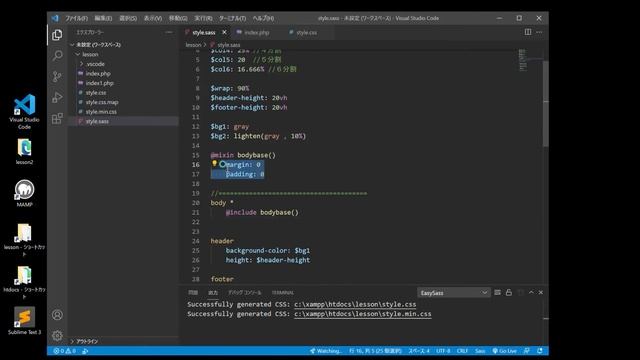The image size is (640, 360).
Task: Maximize the panel with the up chevron
Action: (x=531, y=293)
